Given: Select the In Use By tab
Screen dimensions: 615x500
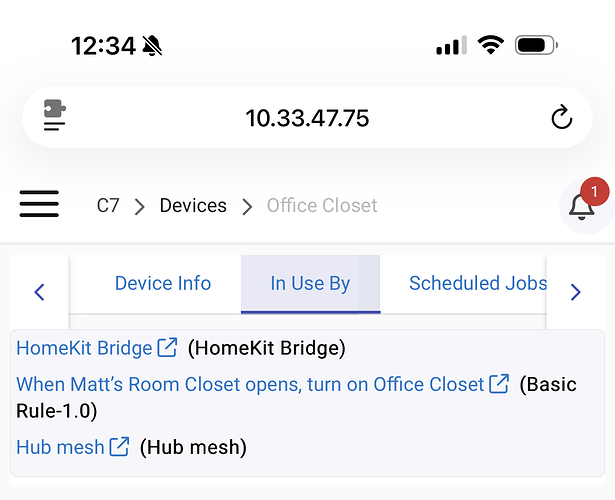Looking at the screenshot, I should point(310,284).
